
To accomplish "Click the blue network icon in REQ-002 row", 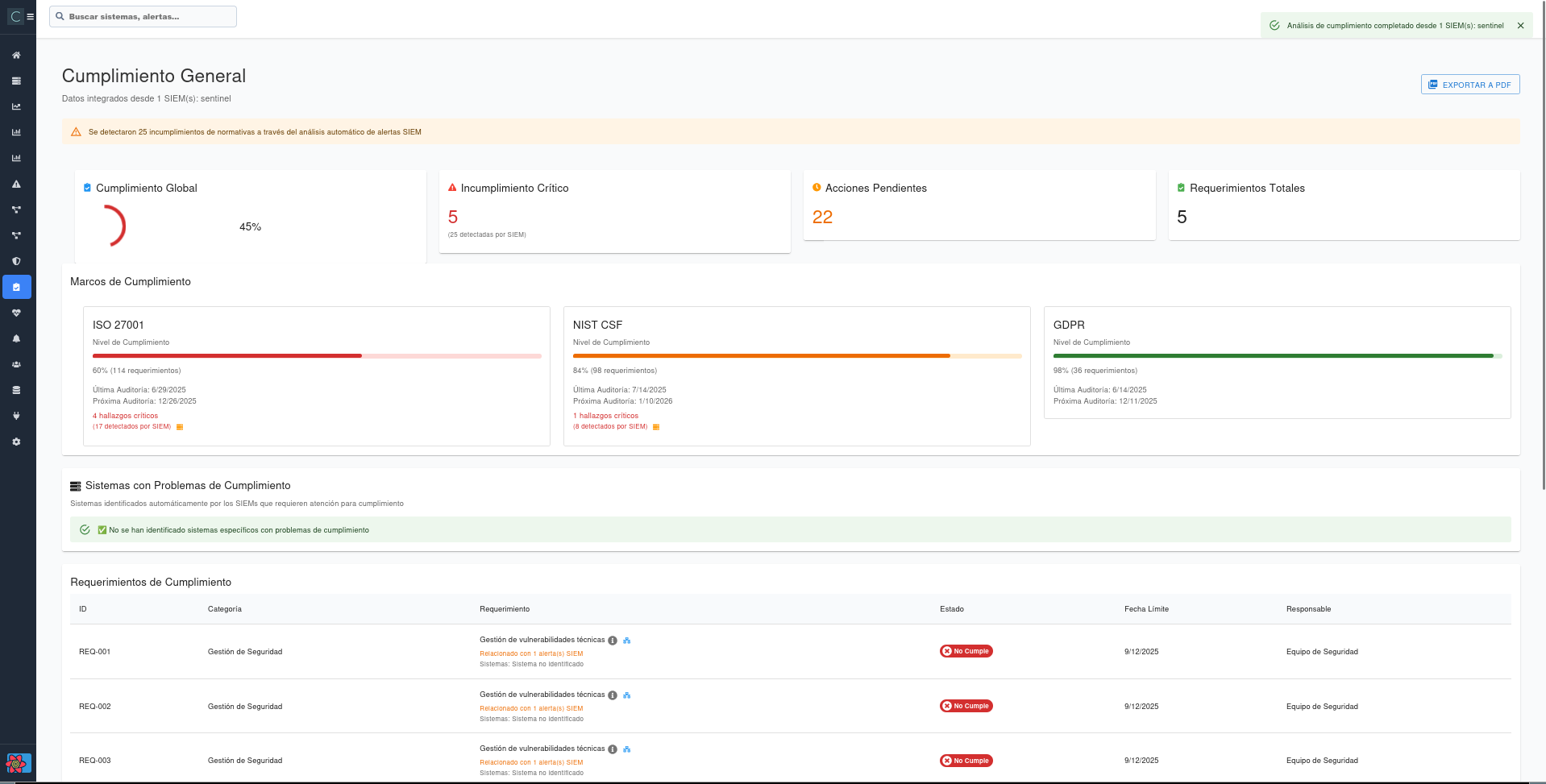I will pos(626,695).
